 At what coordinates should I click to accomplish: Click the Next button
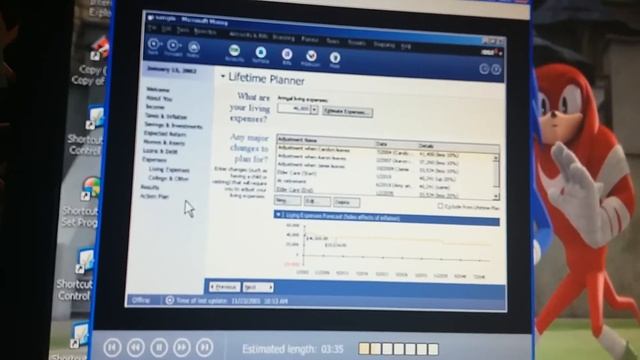coord(258,287)
